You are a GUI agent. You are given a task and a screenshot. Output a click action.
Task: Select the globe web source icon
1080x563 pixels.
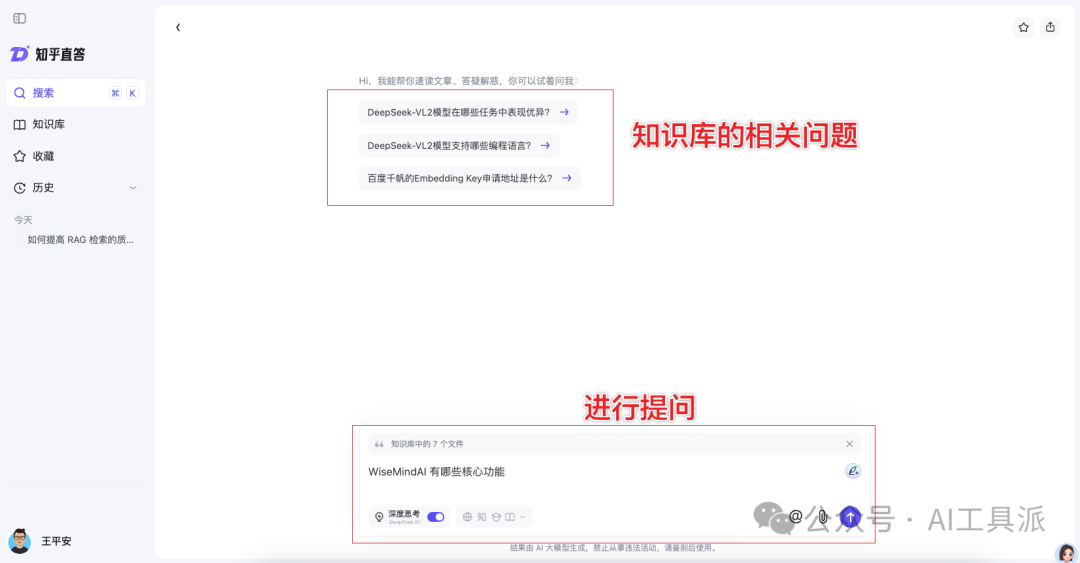[x=468, y=517]
